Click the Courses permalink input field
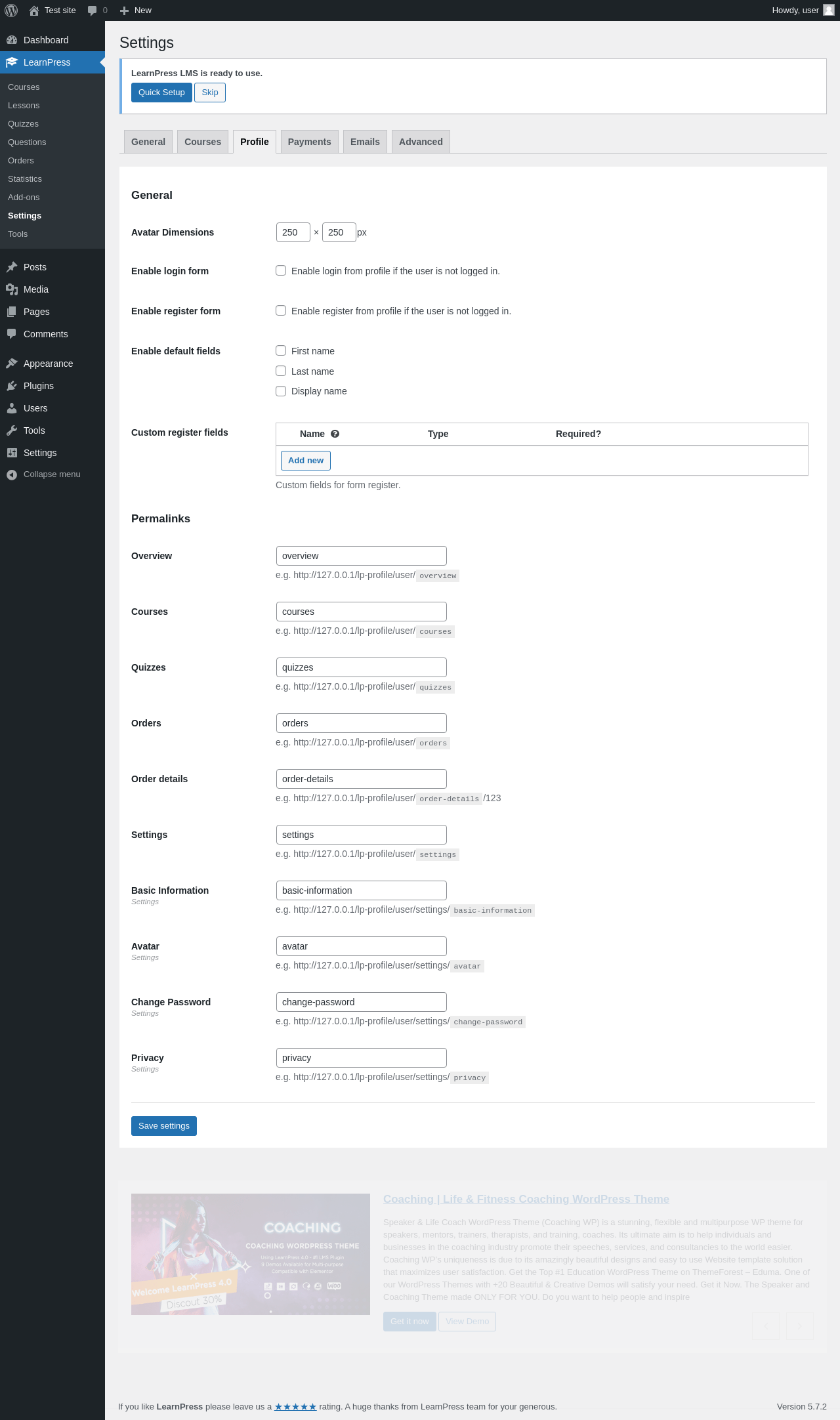840x1420 pixels. (362, 612)
